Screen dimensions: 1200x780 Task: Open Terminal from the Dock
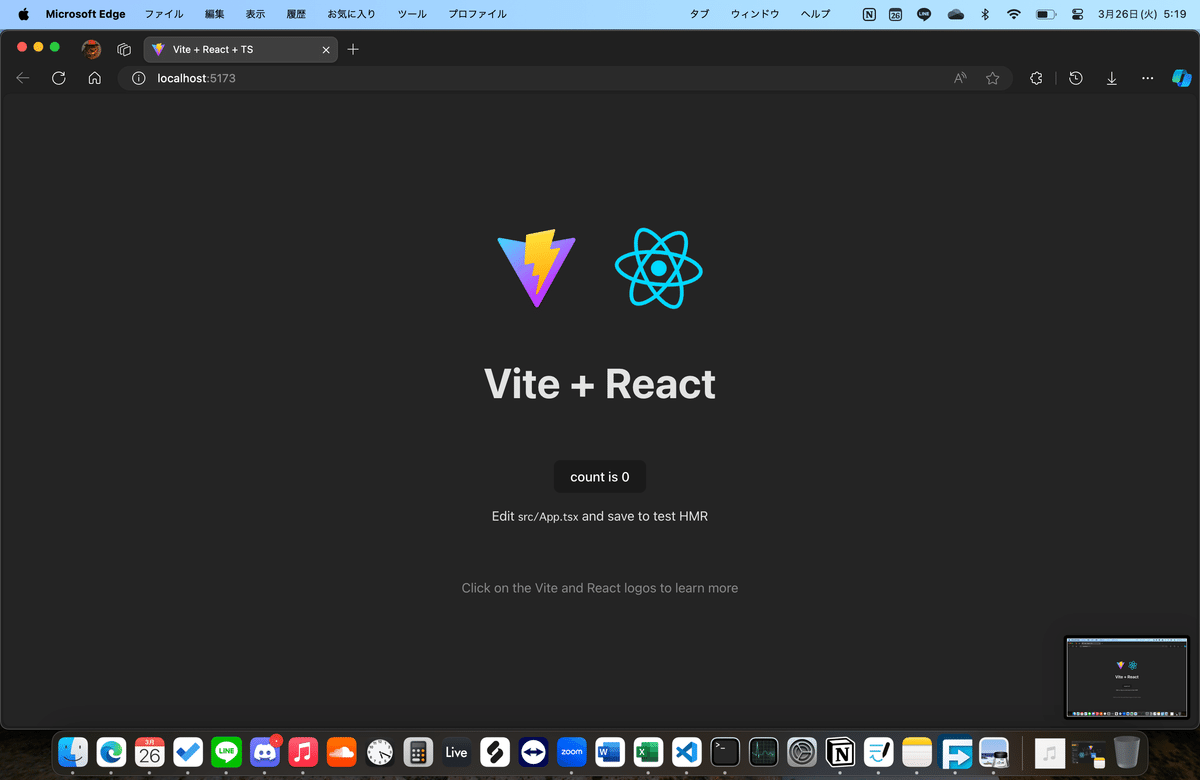pyautogui.click(x=725, y=752)
